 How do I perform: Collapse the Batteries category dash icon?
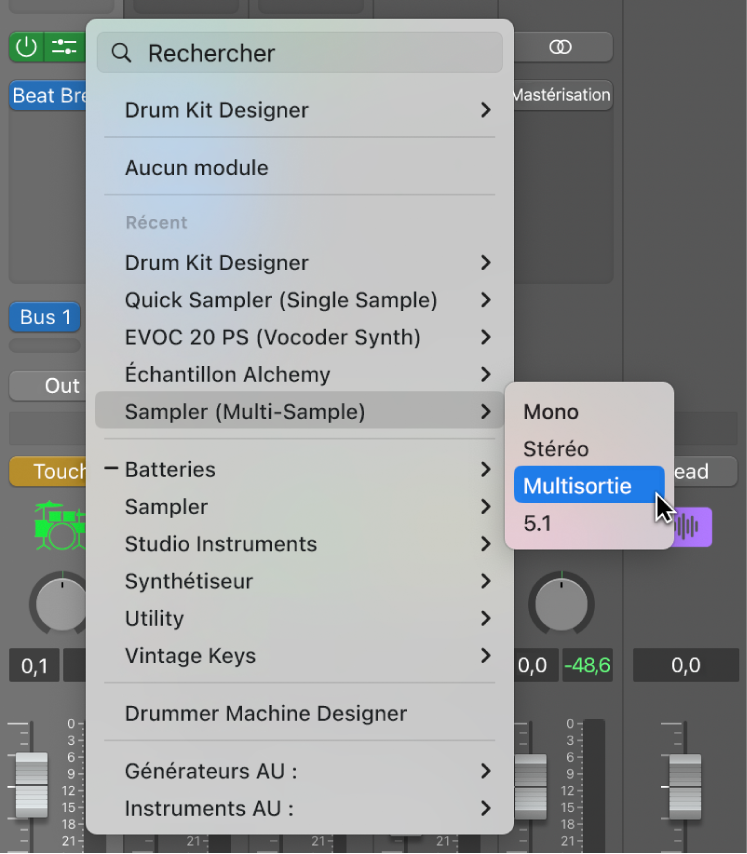pos(111,469)
